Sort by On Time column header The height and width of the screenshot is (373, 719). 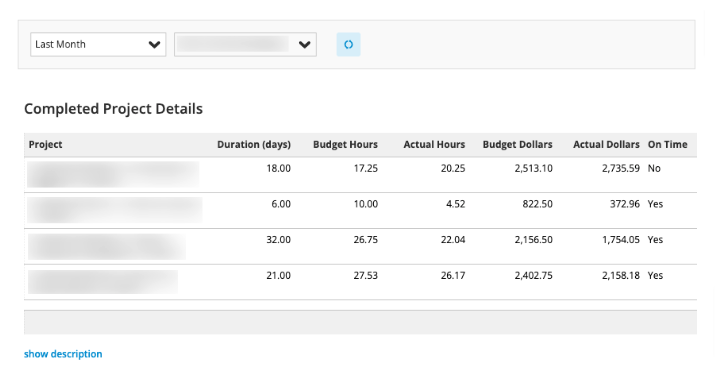tap(667, 145)
